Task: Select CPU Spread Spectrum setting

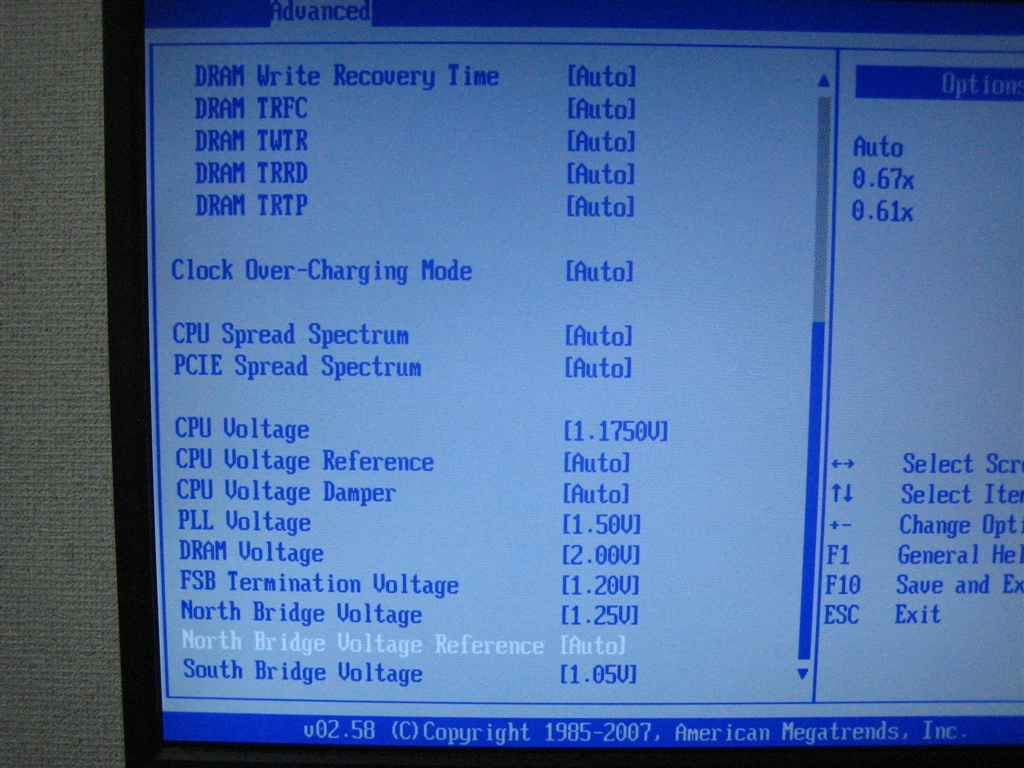Action: point(291,334)
